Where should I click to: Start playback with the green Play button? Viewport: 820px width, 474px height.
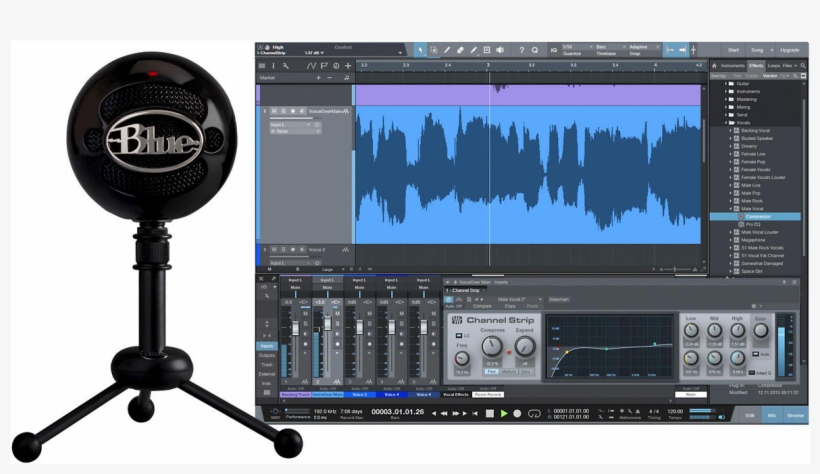click(x=504, y=413)
